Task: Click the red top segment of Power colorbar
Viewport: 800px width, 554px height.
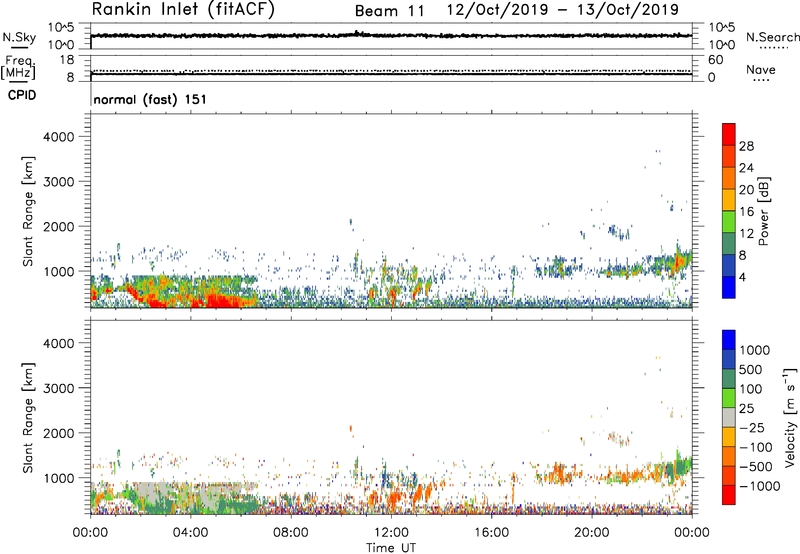Action: pos(729,134)
